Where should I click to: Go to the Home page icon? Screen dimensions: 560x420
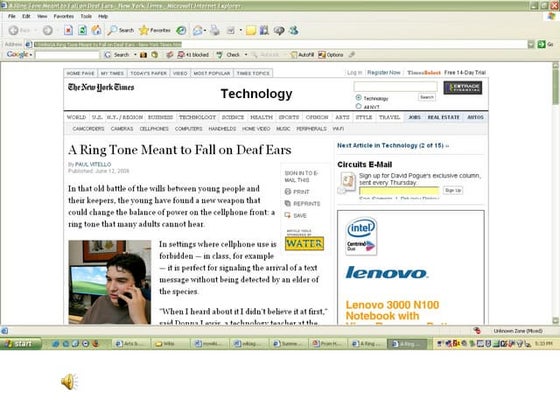point(96,30)
